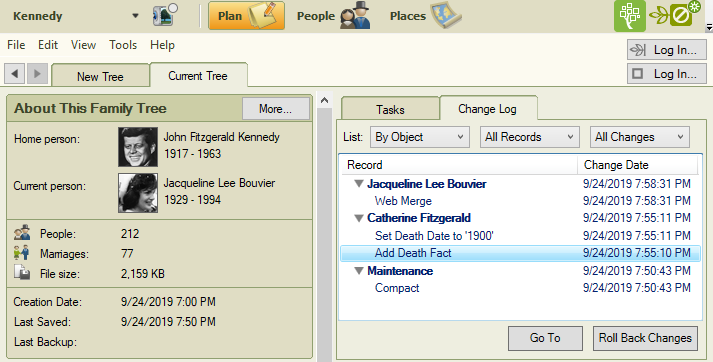
Task: Collapse the Maintenance record group
Action: point(359,271)
